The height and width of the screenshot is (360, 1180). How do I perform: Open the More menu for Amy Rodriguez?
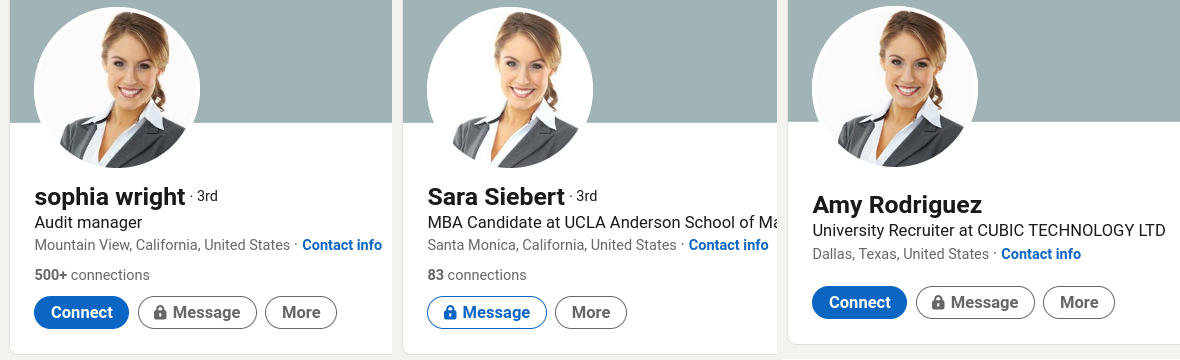pyautogui.click(x=1079, y=303)
